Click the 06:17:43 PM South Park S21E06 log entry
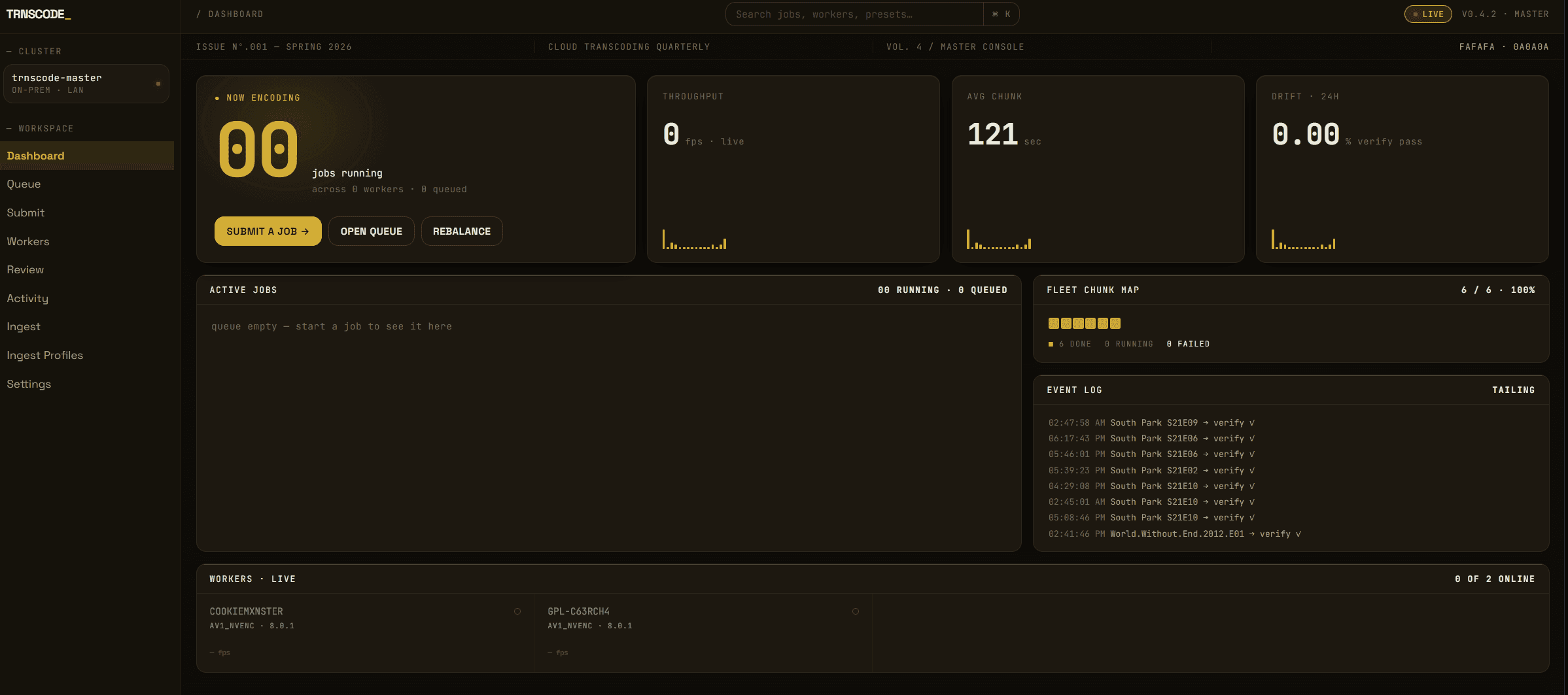1568x695 pixels. (1151, 439)
